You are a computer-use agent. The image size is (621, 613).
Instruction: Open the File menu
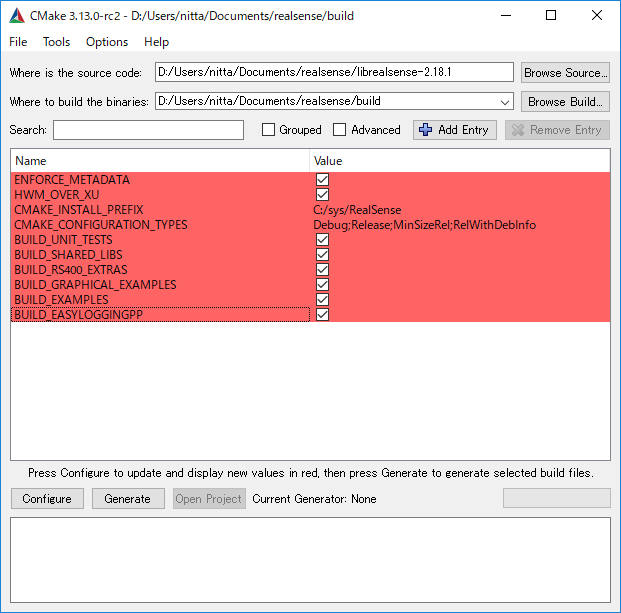(18, 42)
